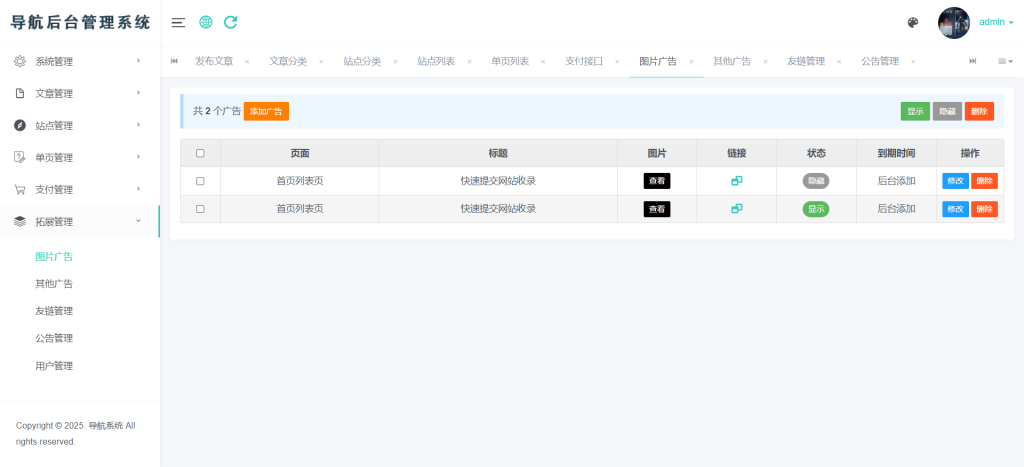
Task: Open 图片广告 in the sidebar submenu
Action: pos(54,257)
